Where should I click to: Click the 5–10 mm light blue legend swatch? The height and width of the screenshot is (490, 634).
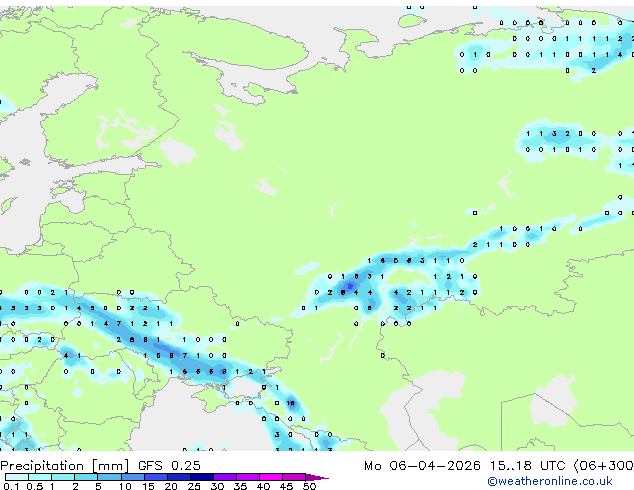tap(110, 477)
